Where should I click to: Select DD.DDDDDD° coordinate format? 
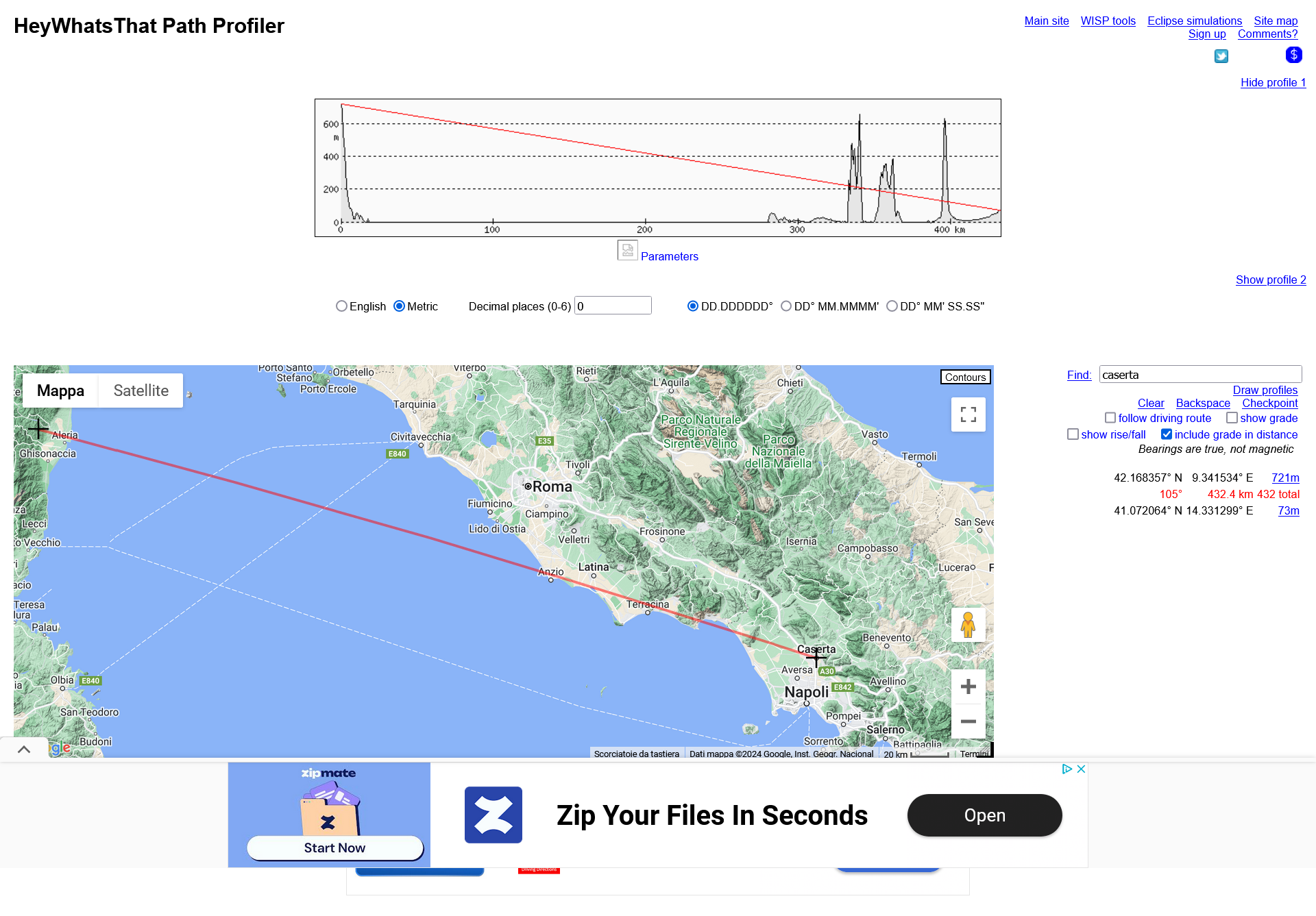693,306
